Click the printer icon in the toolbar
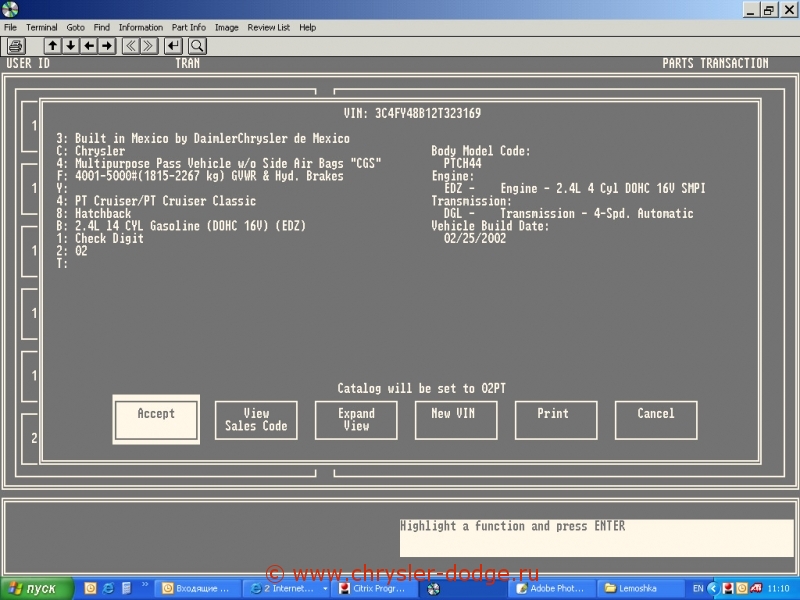Screen dimensions: 800x600 click(16, 46)
